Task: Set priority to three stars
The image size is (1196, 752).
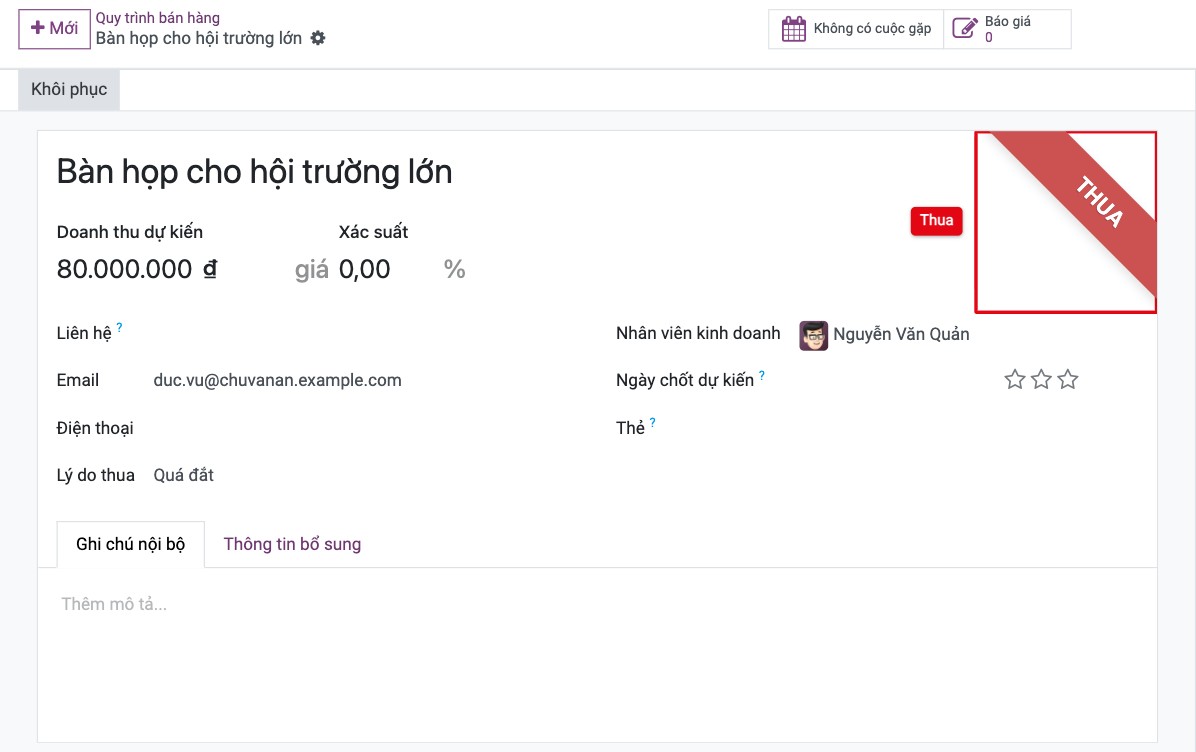Action: pos(1068,379)
